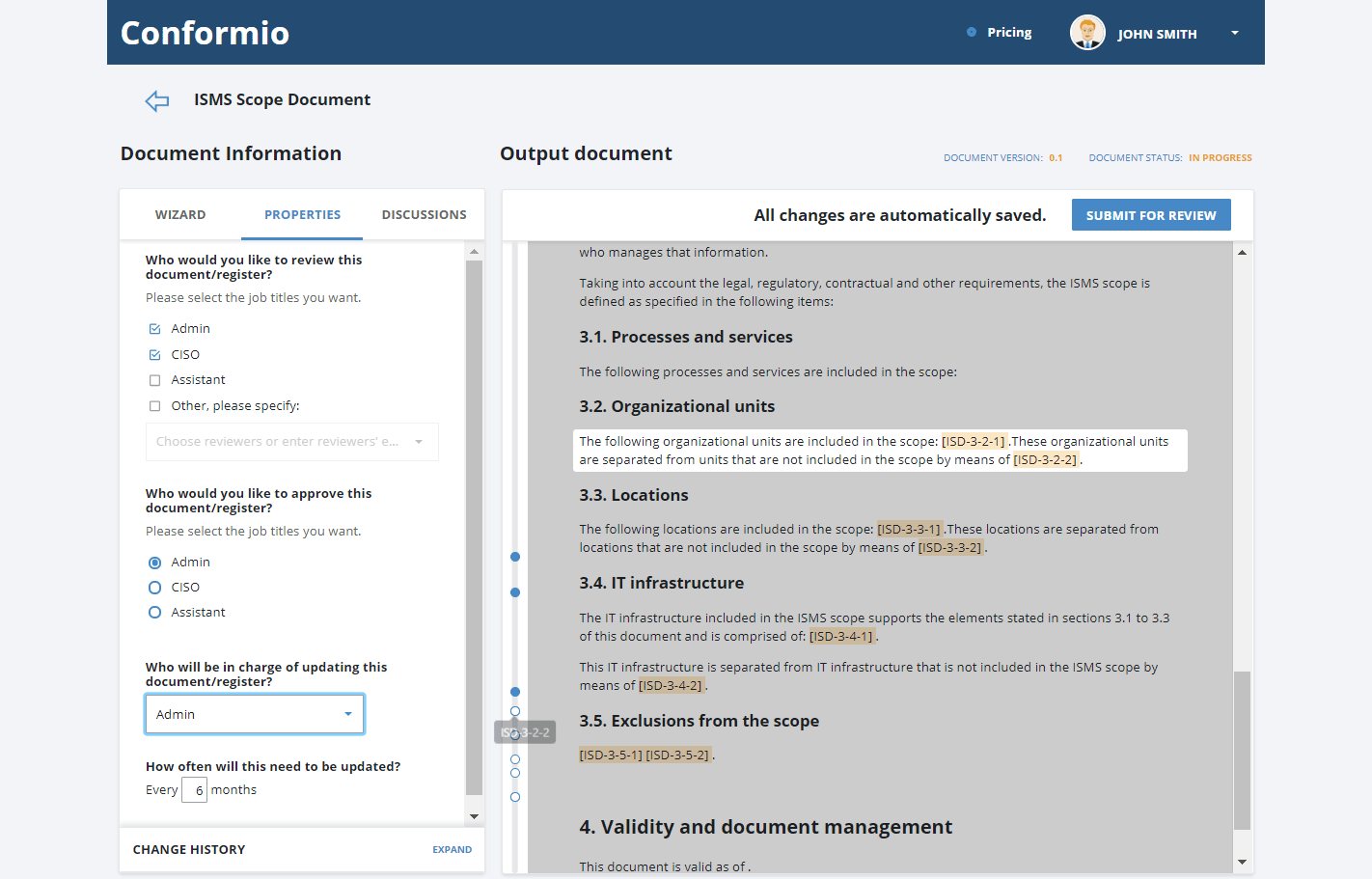Click the output document scrollbar thumb
This screenshot has height=879, width=1372.
(x=1243, y=751)
